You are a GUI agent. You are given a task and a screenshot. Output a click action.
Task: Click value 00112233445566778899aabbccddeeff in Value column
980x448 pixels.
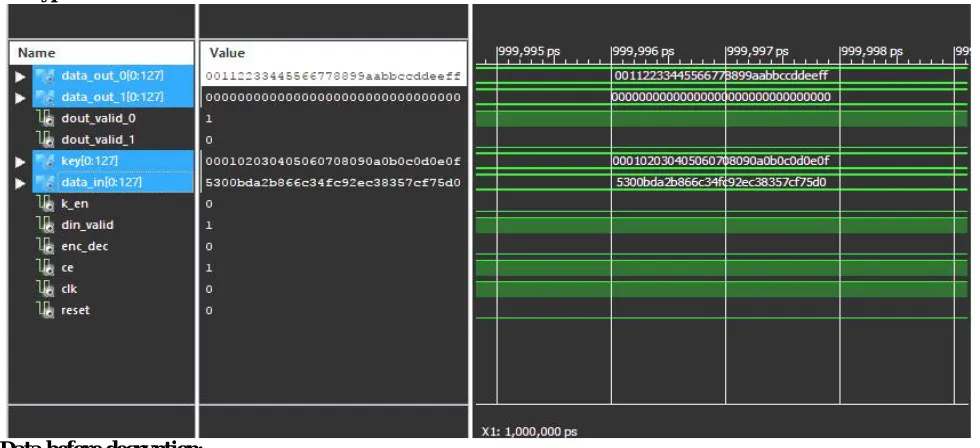coord(332,76)
